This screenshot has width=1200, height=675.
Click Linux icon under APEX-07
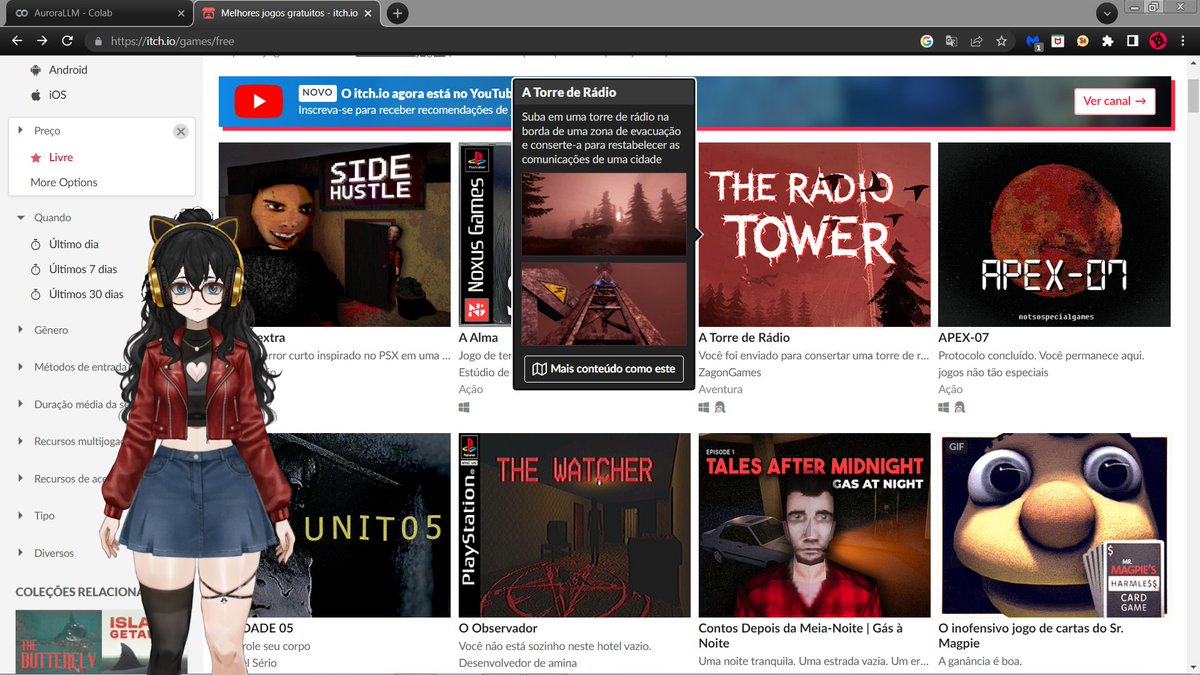pos(959,408)
